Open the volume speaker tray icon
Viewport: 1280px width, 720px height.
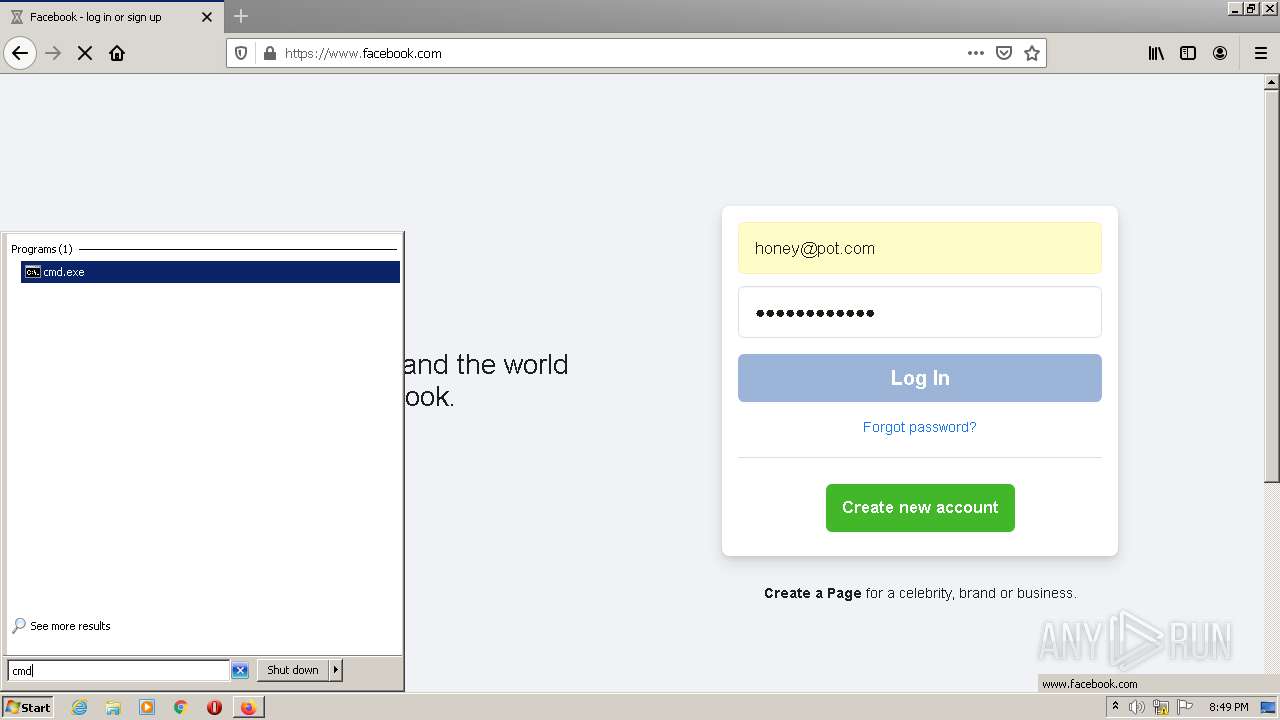[x=1137, y=707]
